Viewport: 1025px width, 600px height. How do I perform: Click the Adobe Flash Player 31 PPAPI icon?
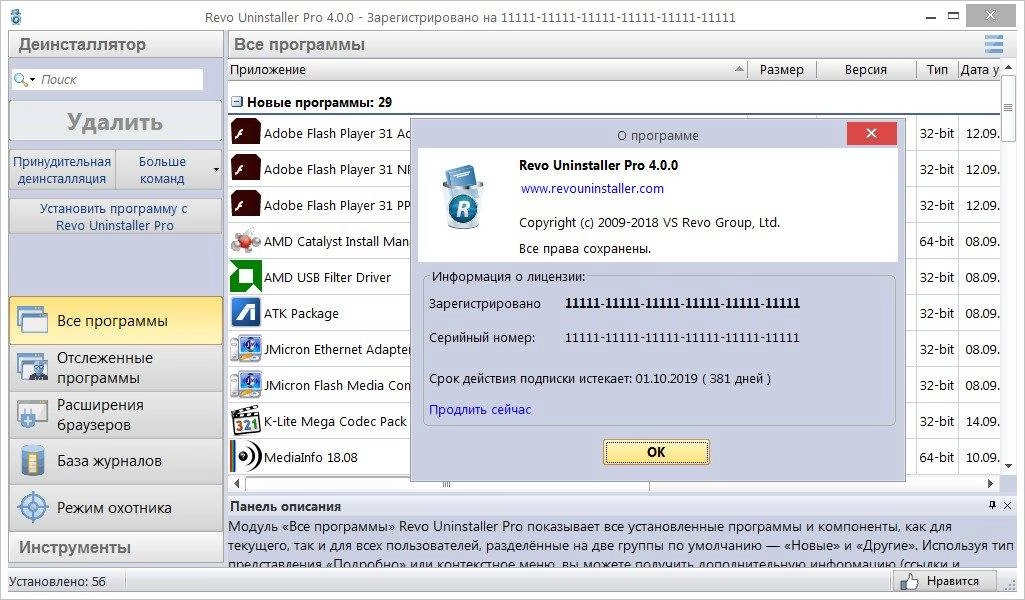coord(246,205)
